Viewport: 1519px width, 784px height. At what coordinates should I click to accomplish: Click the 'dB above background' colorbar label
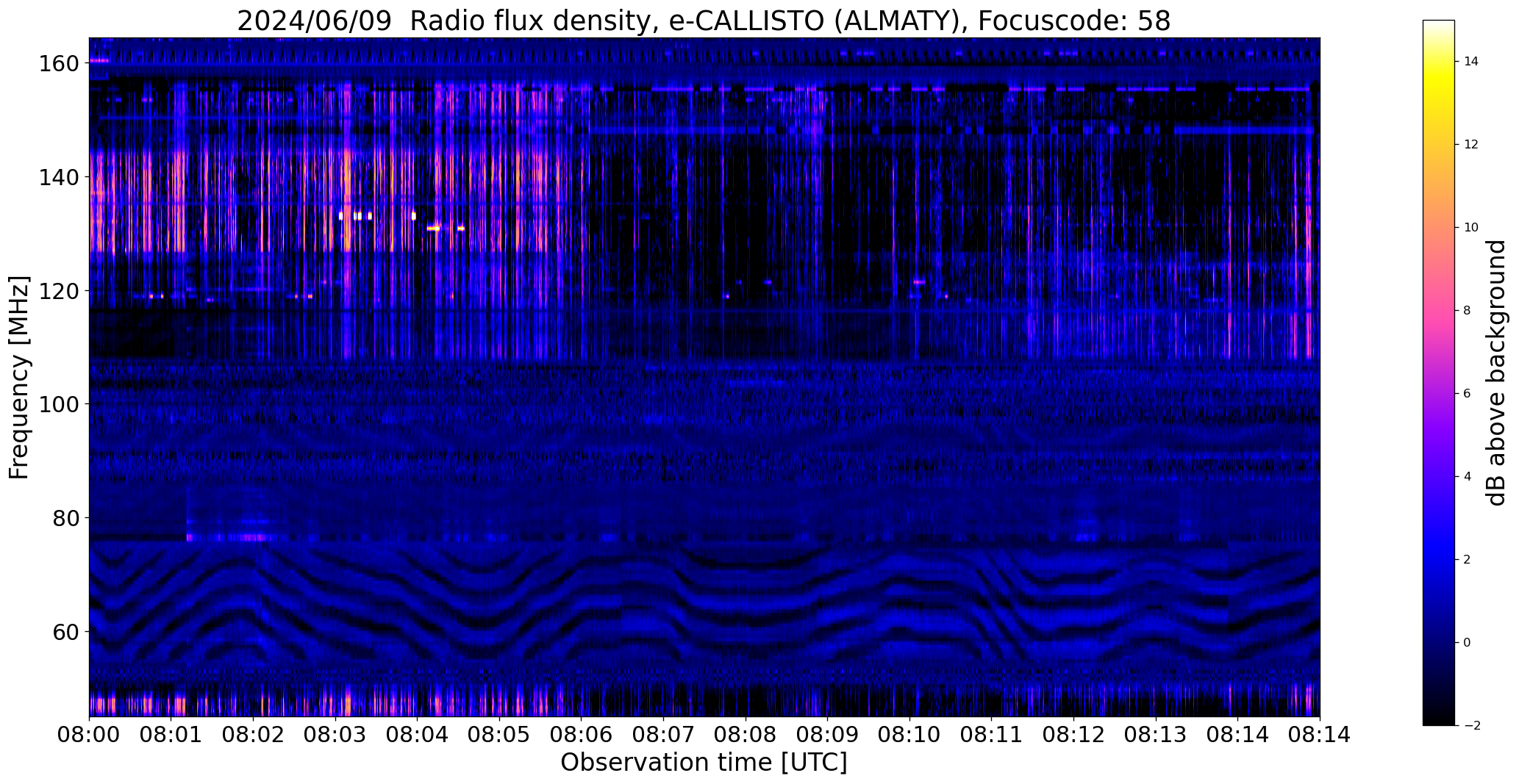(x=1496, y=373)
